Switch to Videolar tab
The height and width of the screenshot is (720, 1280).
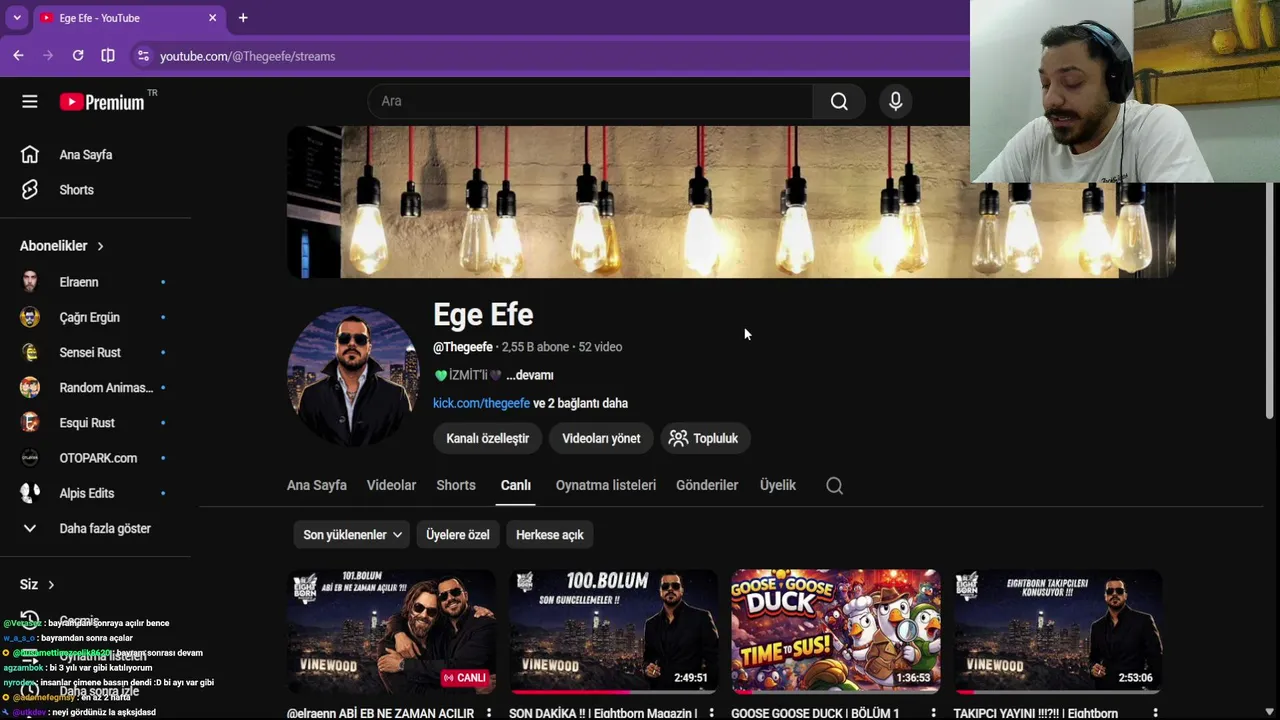point(391,485)
